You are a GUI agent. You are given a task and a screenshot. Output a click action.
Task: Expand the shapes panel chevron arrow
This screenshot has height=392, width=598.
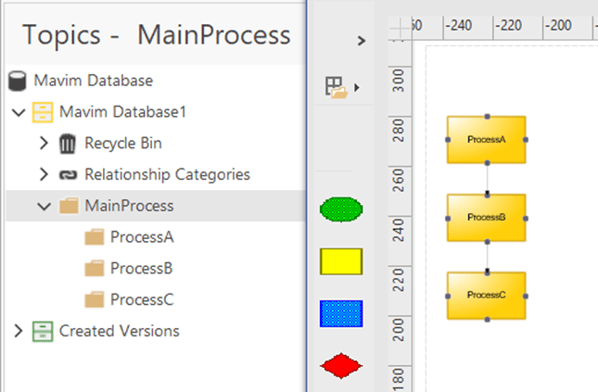(361, 40)
